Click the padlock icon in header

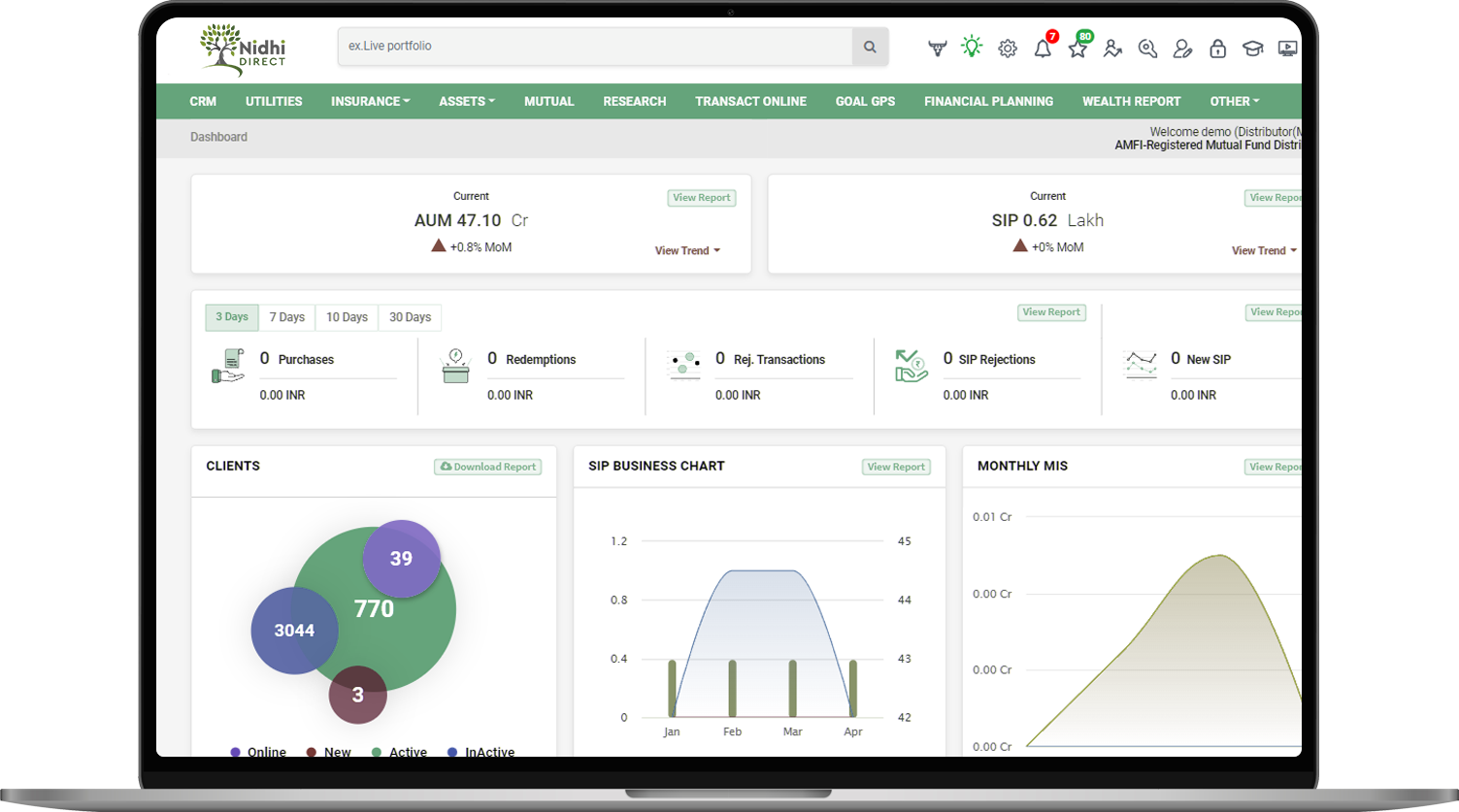tap(1217, 49)
